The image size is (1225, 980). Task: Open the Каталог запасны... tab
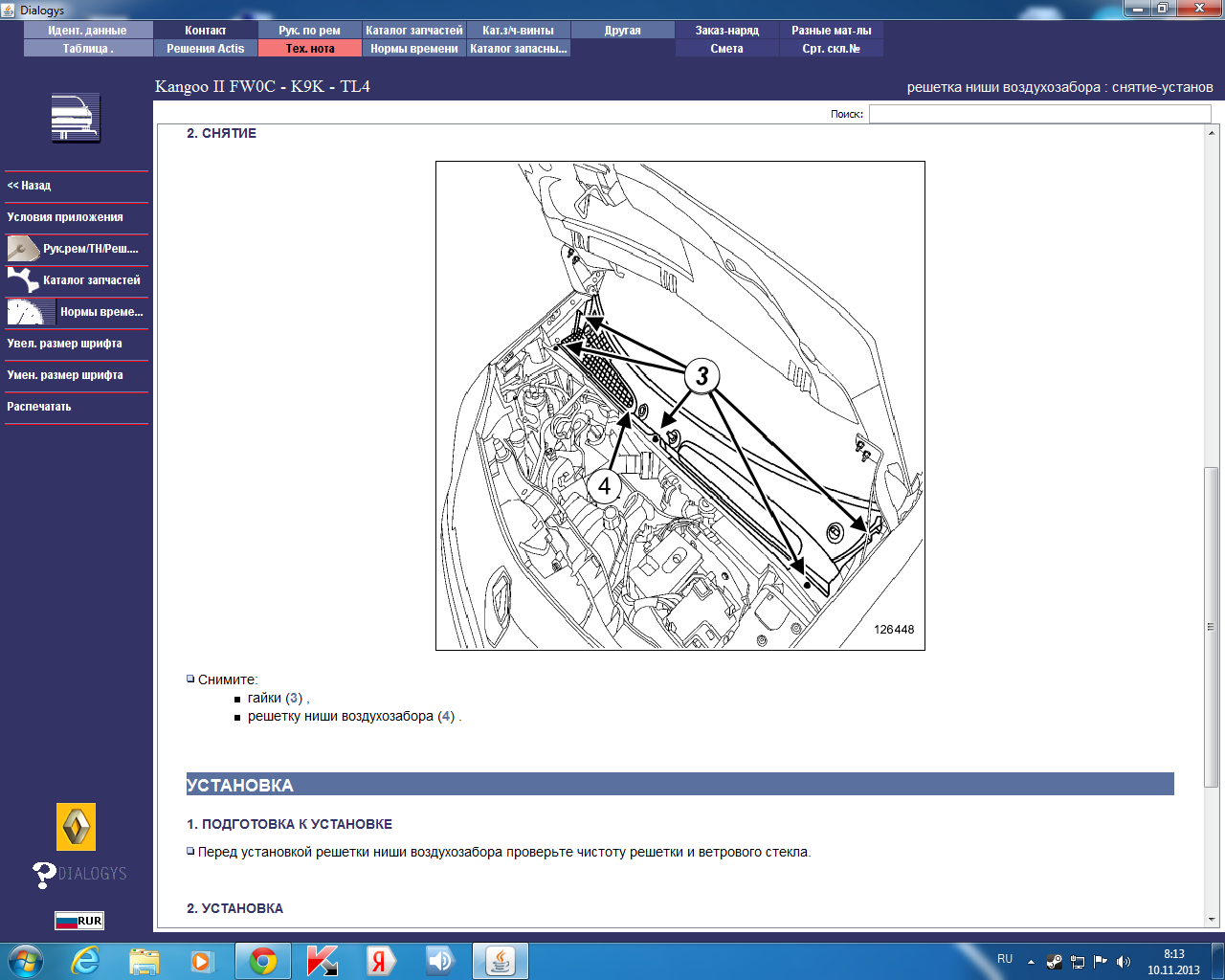(x=519, y=49)
